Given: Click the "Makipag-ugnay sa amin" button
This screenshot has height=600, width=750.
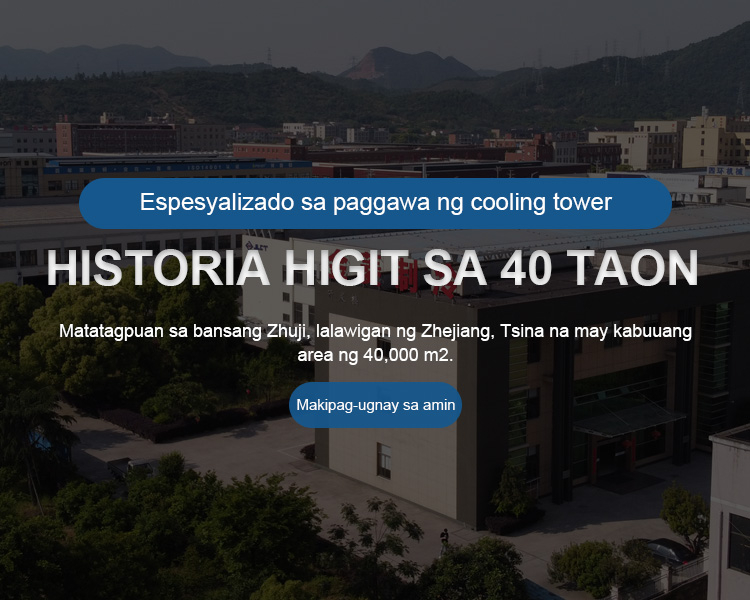Looking at the screenshot, I should click(375, 405).
